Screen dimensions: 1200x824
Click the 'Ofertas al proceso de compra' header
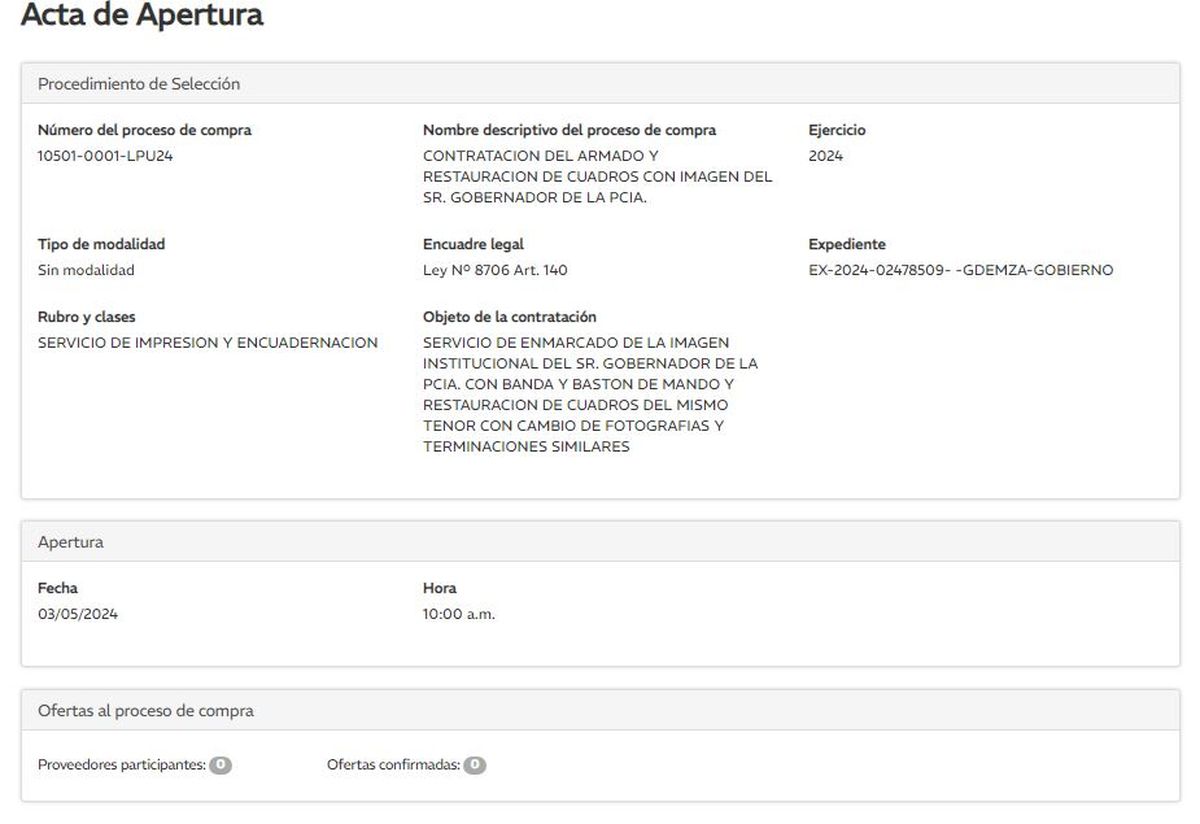146,711
